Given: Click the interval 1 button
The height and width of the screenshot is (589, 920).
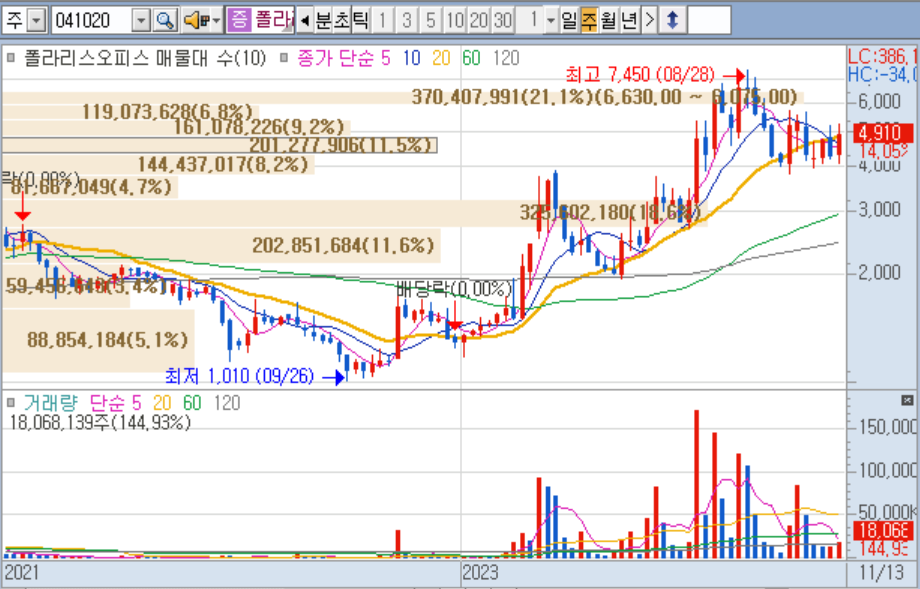Looking at the screenshot, I should pyautogui.click(x=383, y=21).
